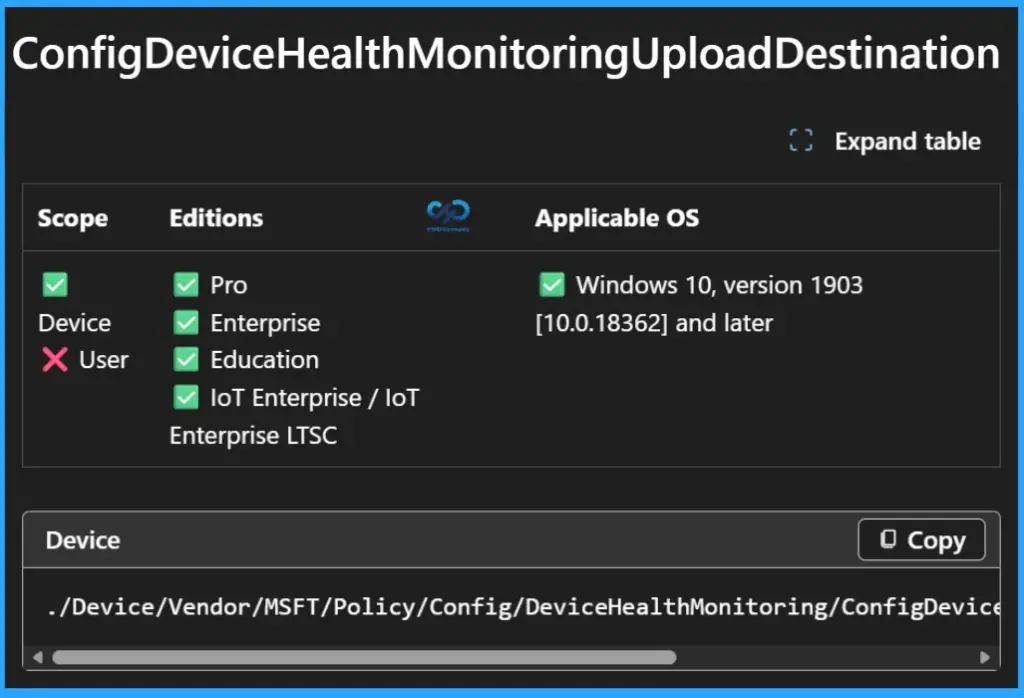Click the checkmark next to Windows 10 version

click(552, 285)
